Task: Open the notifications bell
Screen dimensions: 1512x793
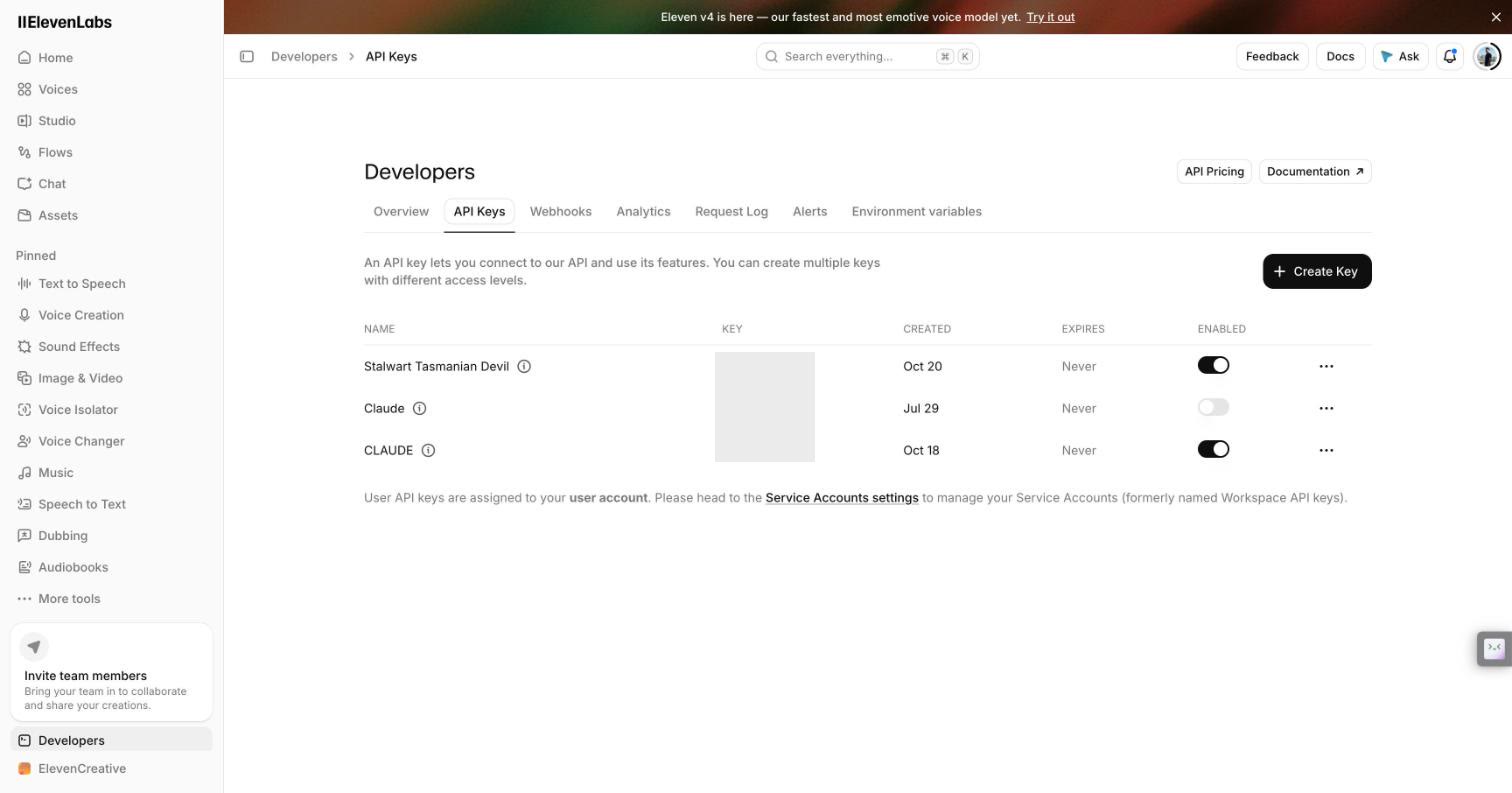Action: pyautogui.click(x=1450, y=57)
